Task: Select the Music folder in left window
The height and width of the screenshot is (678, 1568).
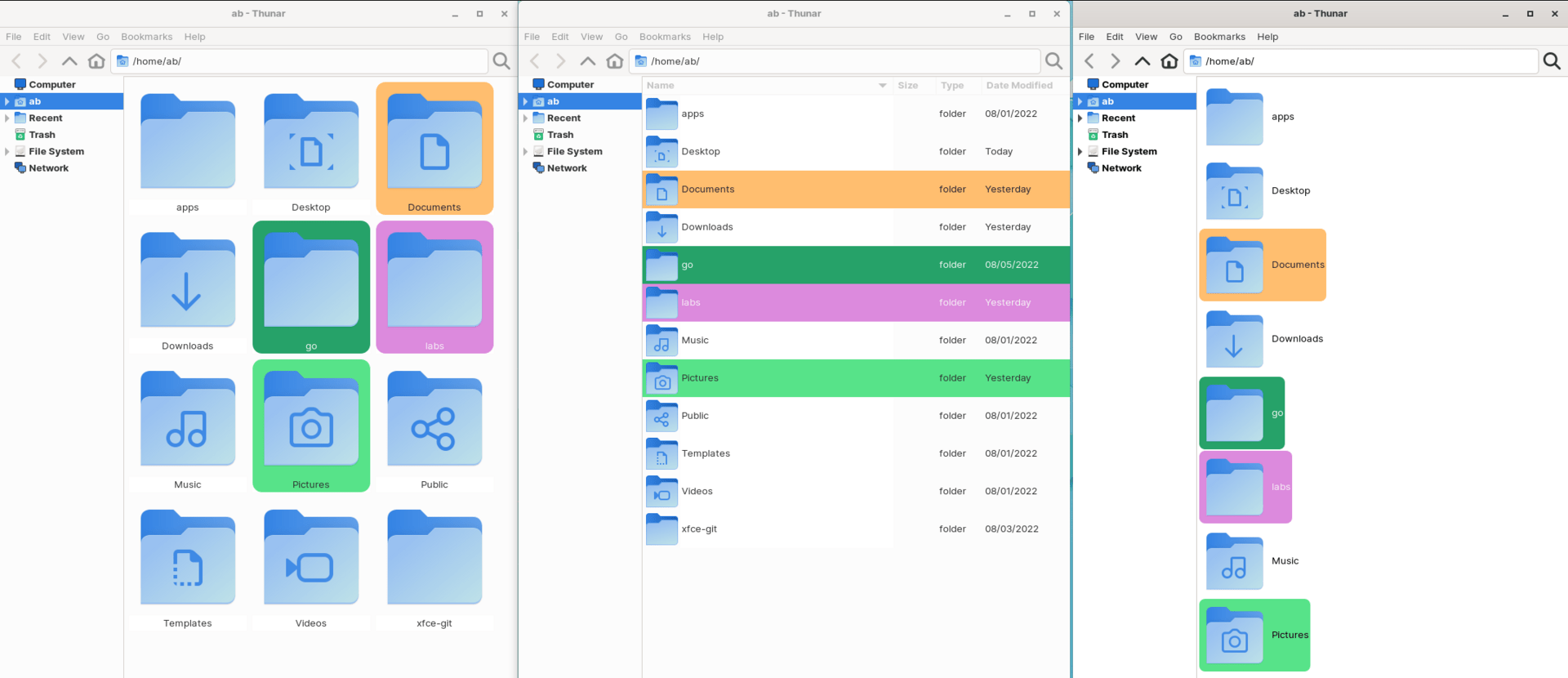Action: [x=187, y=427]
